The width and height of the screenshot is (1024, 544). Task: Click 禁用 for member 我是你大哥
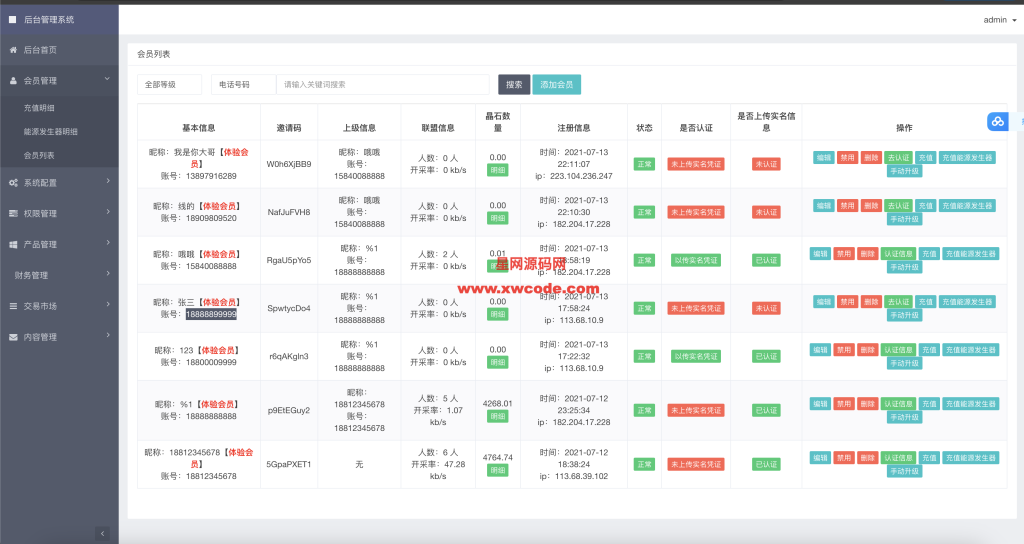(x=847, y=157)
